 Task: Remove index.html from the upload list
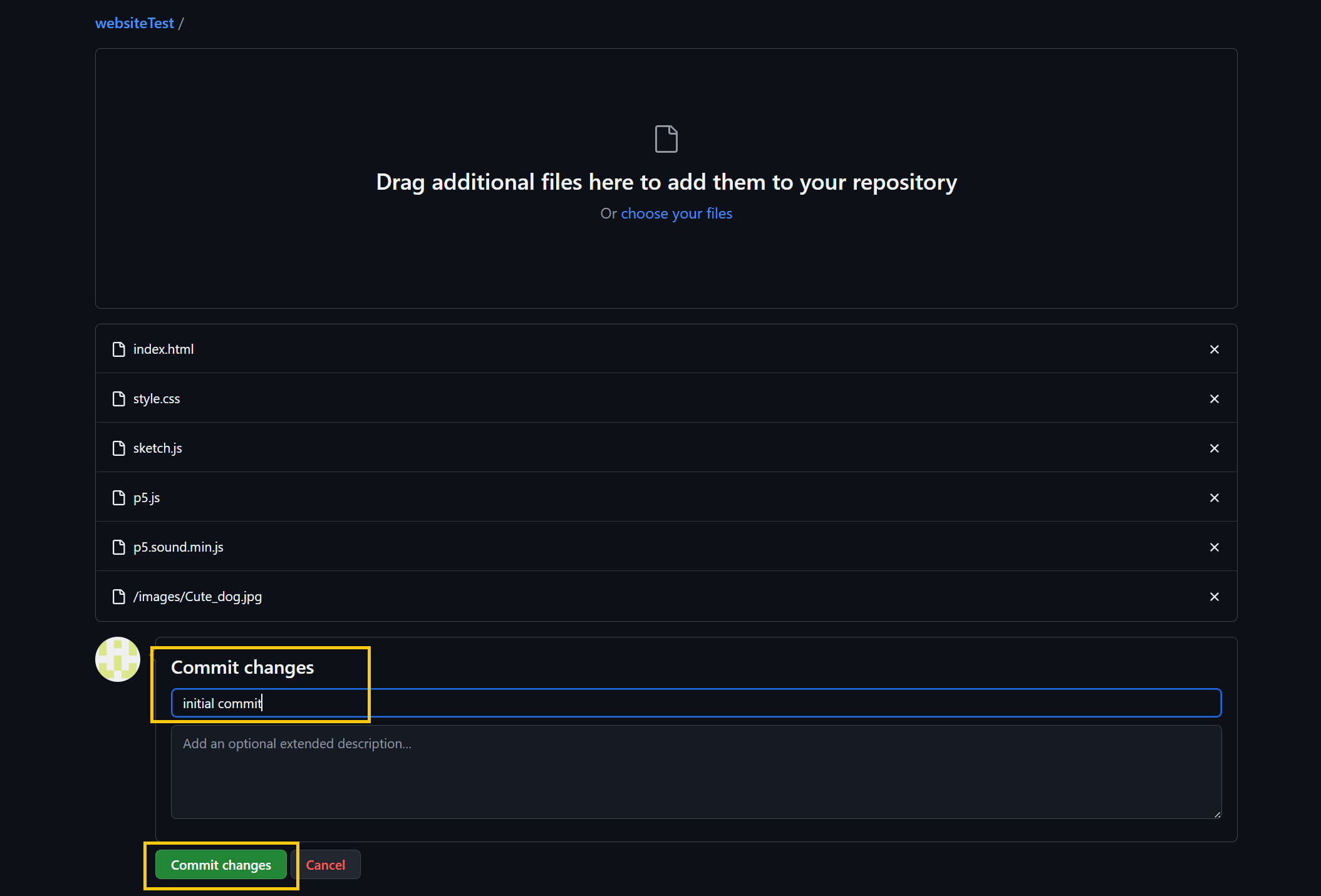point(1214,349)
